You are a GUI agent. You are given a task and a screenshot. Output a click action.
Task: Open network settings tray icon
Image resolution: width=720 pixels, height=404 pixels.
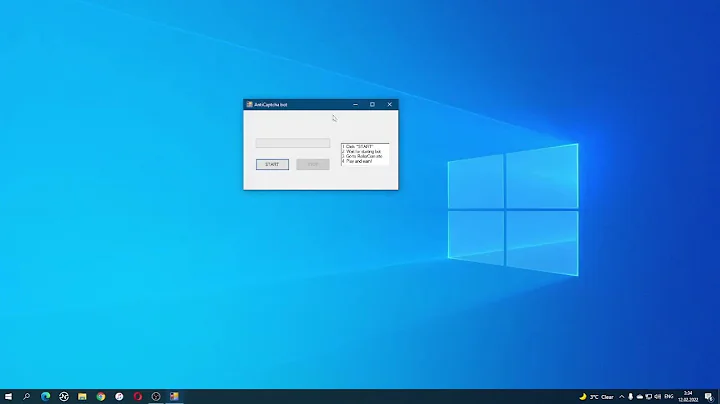[x=648, y=397]
